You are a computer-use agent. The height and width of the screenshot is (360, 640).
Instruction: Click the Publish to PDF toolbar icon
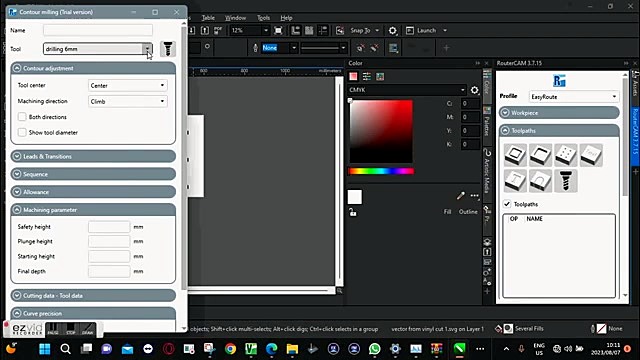click(x=218, y=31)
